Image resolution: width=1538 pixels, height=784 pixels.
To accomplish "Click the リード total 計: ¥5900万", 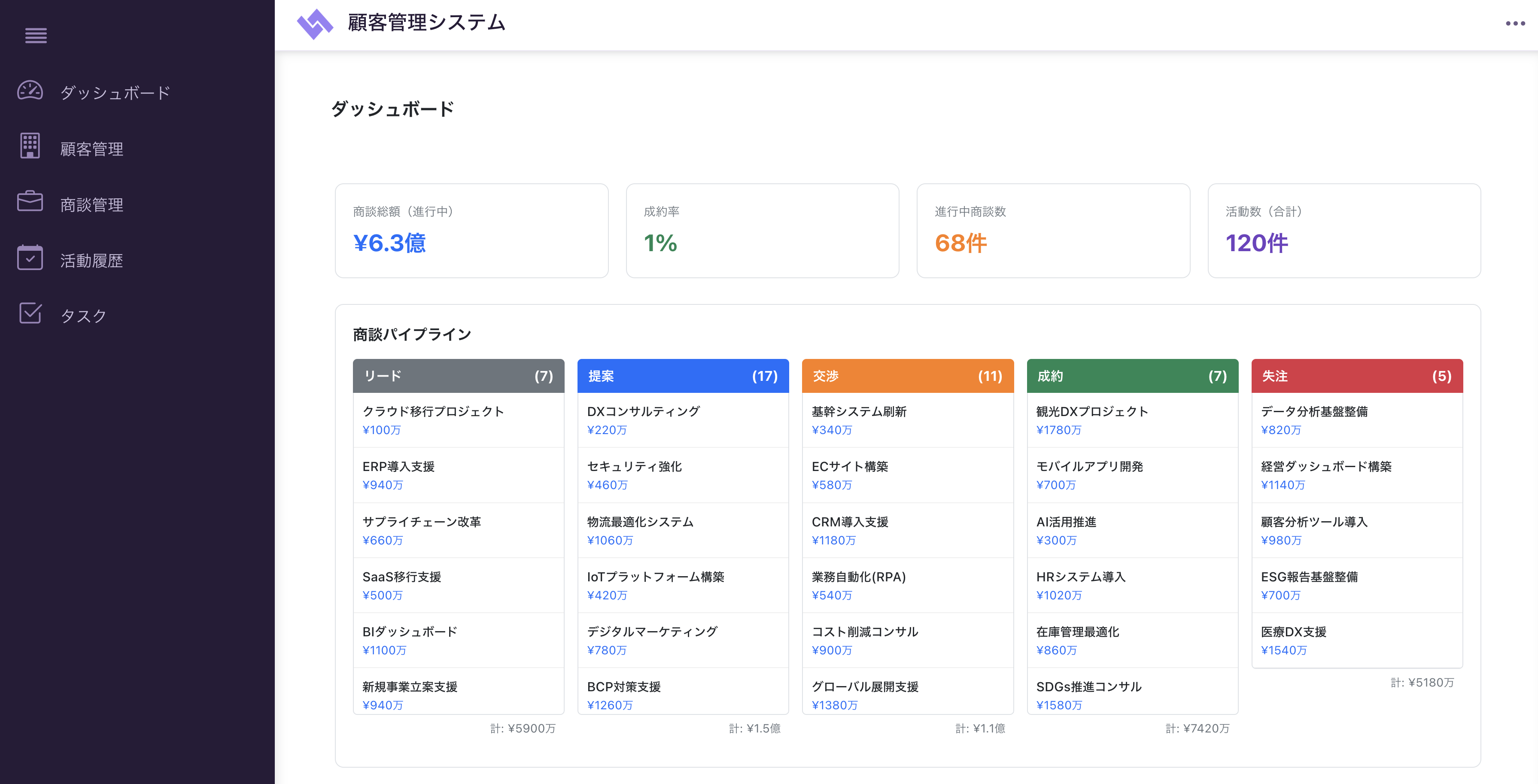I will point(523,729).
